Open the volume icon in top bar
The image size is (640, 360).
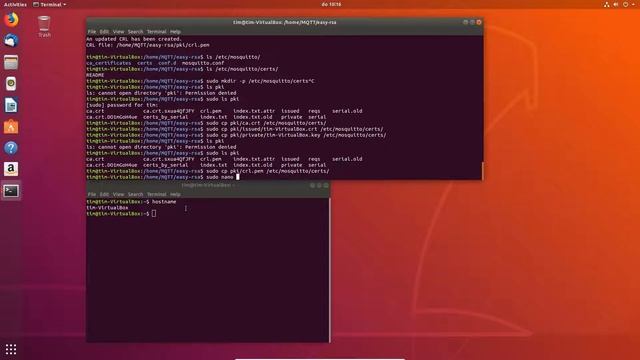pos(616,4)
